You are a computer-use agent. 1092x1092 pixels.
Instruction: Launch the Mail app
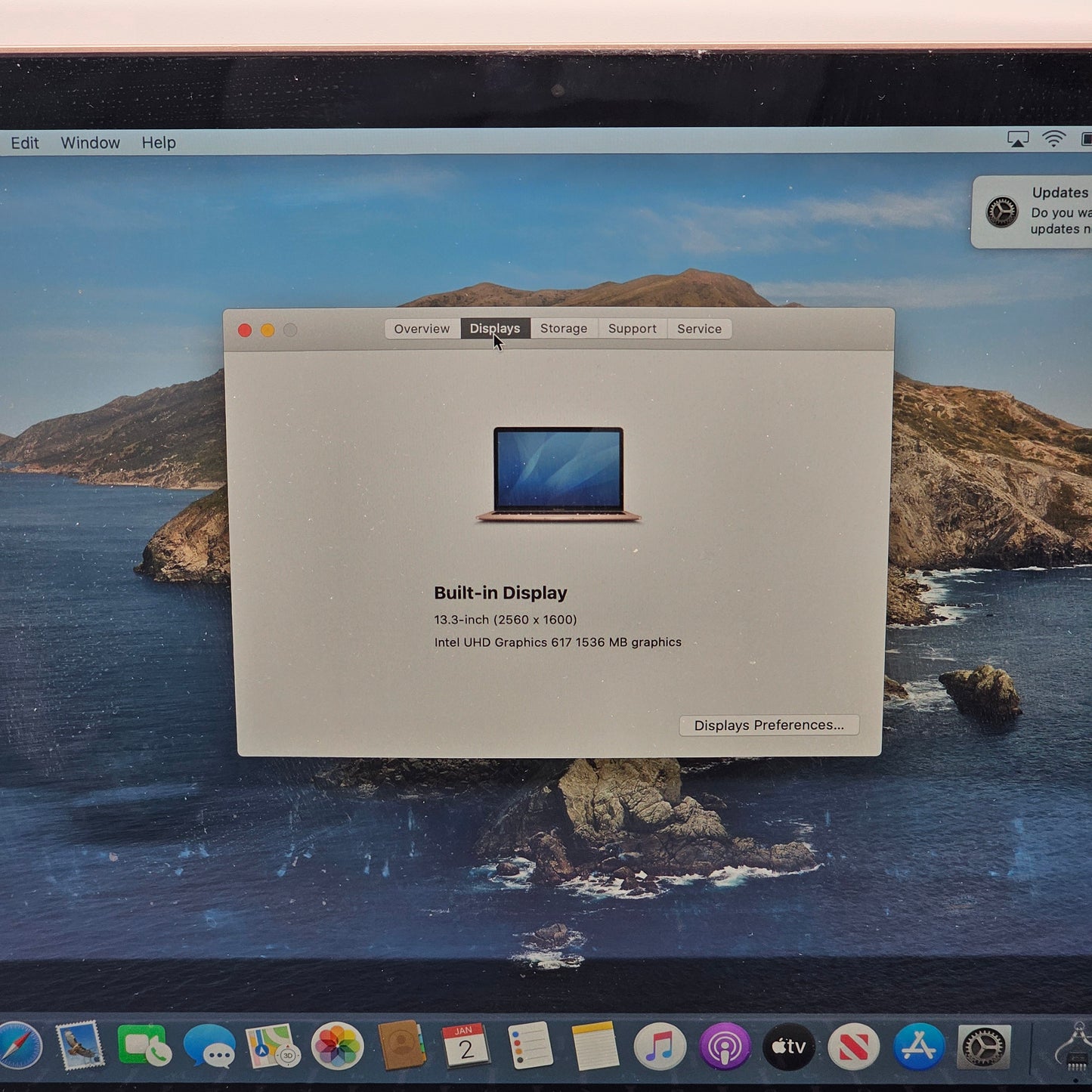coord(79,1047)
